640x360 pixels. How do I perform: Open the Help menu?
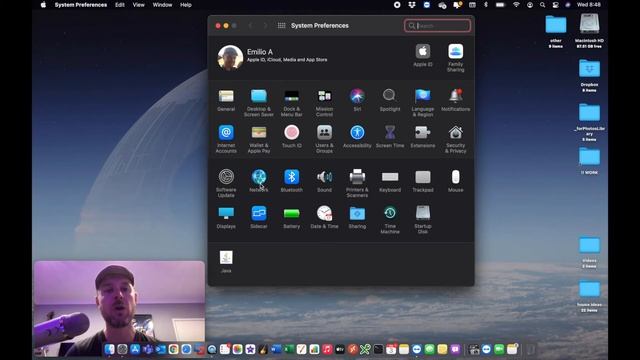point(186,5)
